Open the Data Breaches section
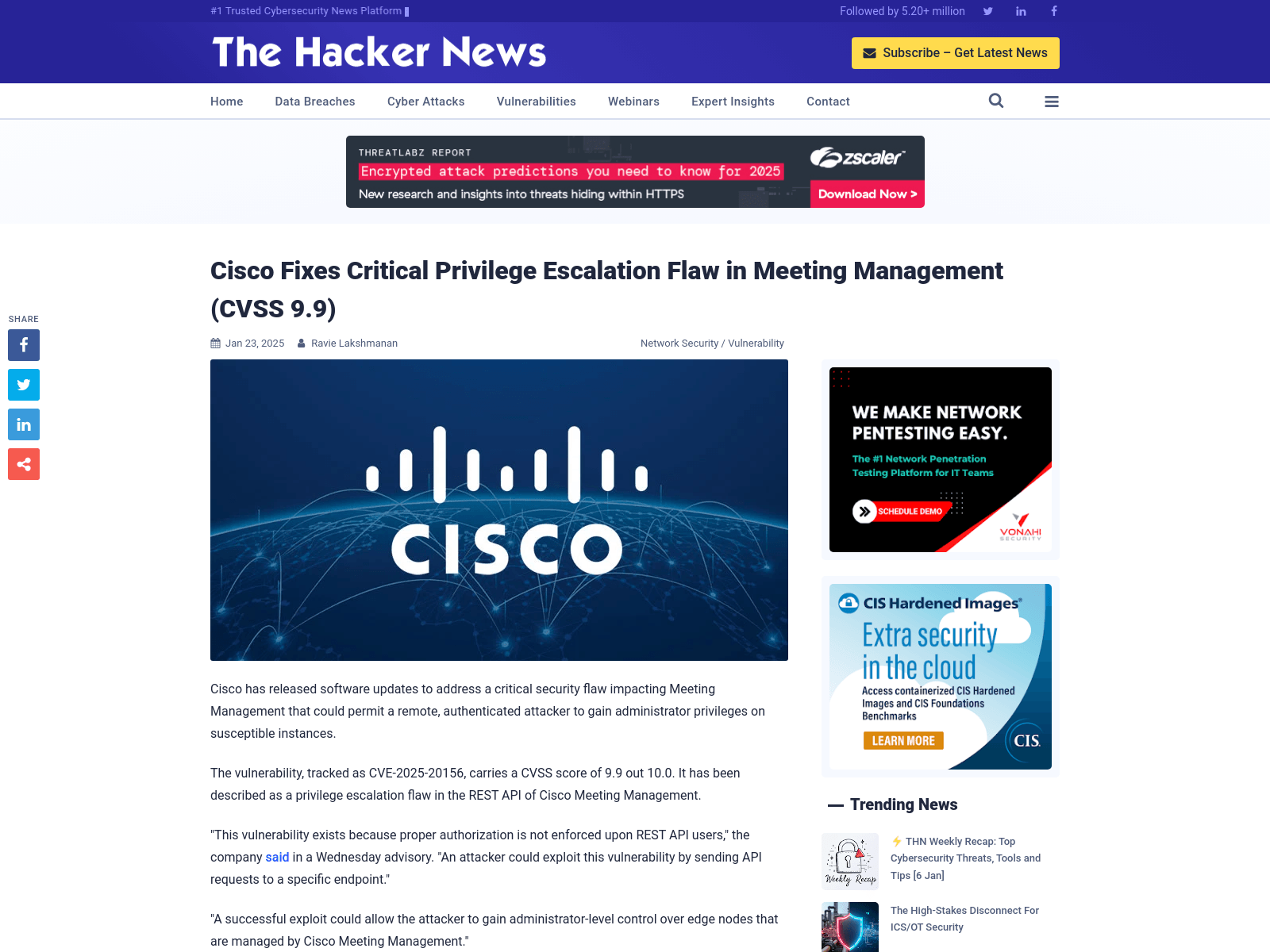Viewport: 1270px width, 952px height. (x=315, y=102)
